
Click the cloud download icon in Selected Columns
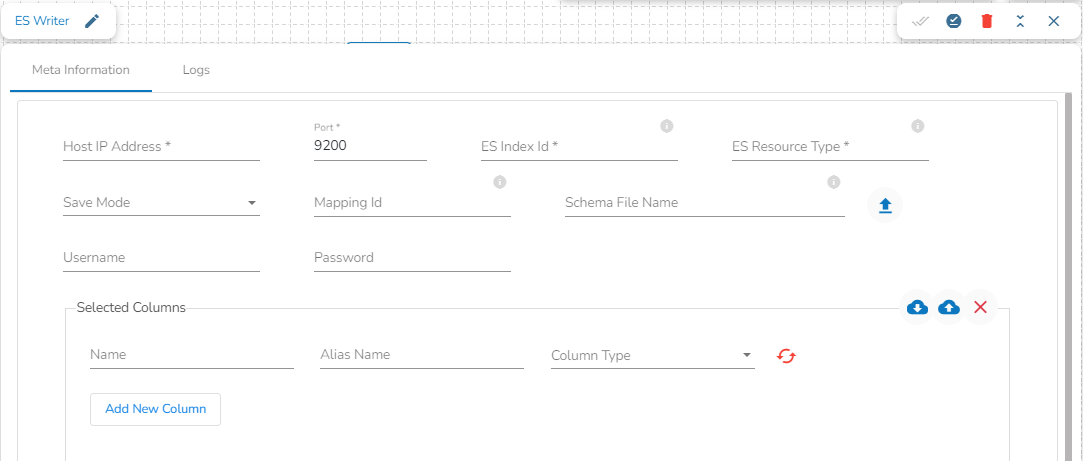point(917,307)
